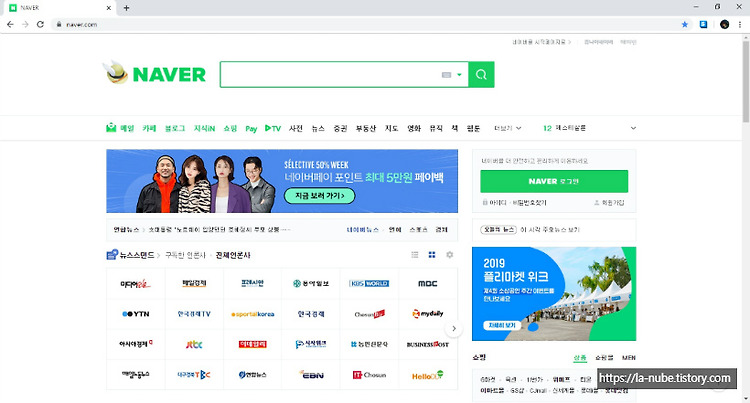This screenshot has width=750, height=403.
Task: Click Chrome's back arrow
Action: [x=10, y=24]
